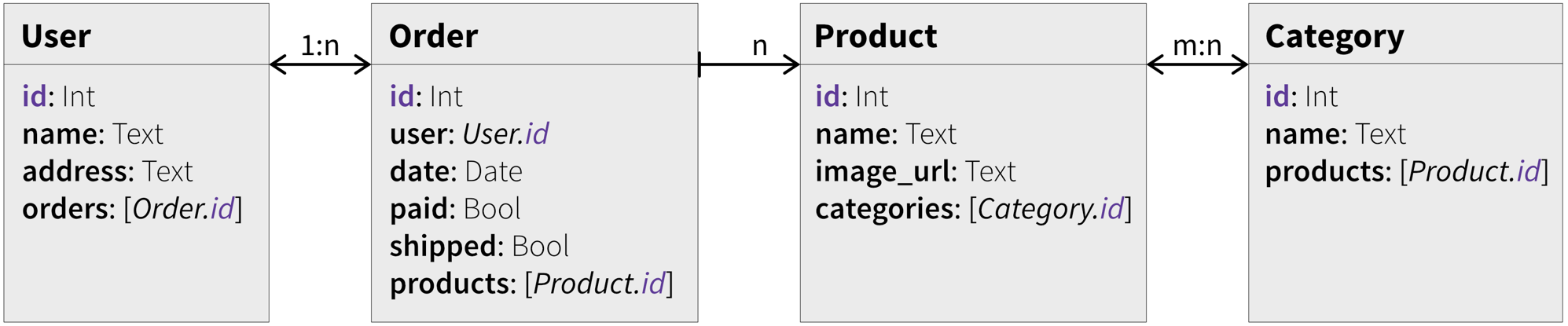Select the Category table title
Image resolution: width=1568 pixels, height=326 pixels.
click(1334, 36)
